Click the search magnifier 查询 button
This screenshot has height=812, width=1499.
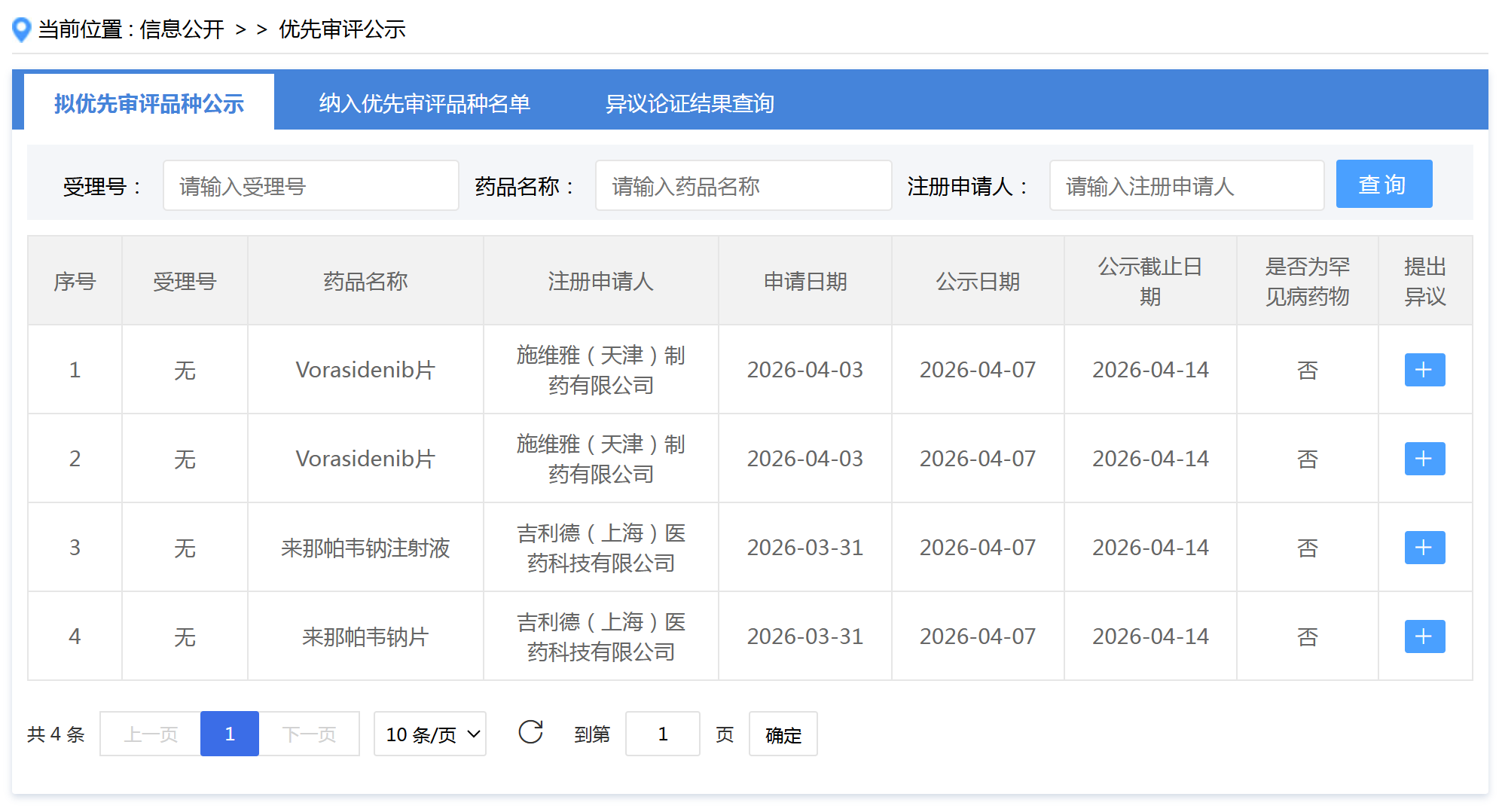click(1383, 184)
